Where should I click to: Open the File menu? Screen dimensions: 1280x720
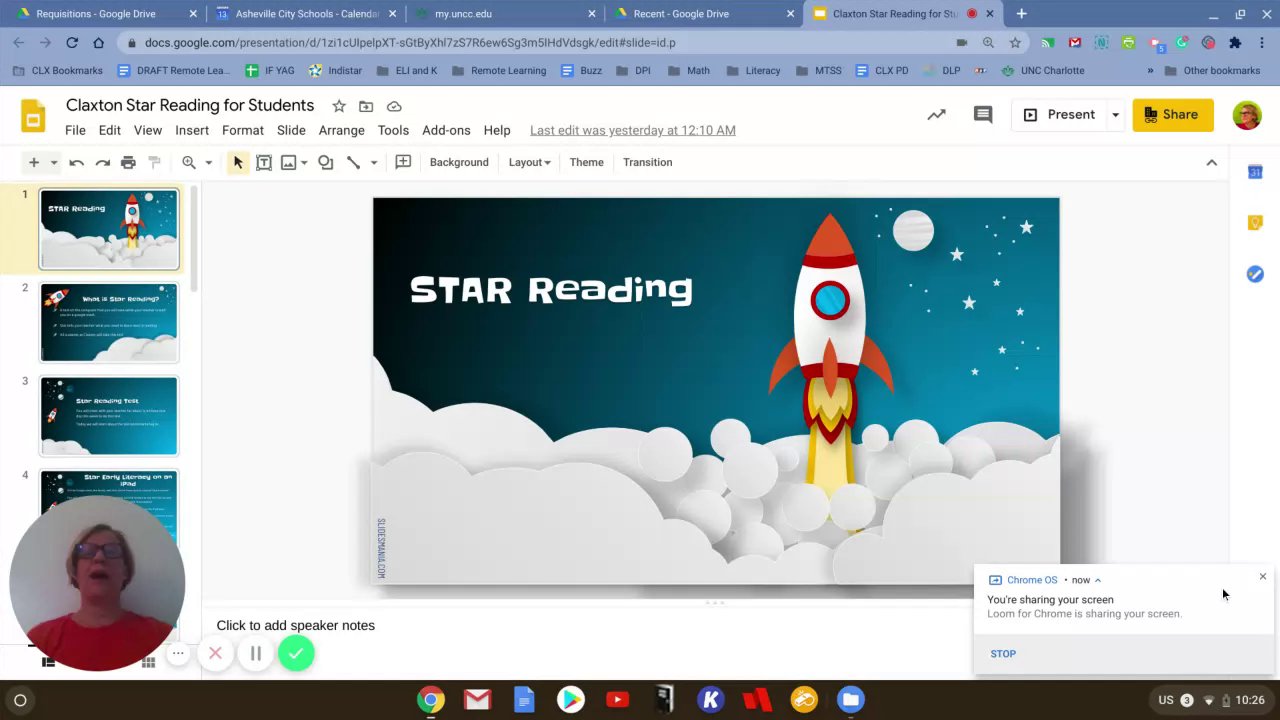[75, 130]
